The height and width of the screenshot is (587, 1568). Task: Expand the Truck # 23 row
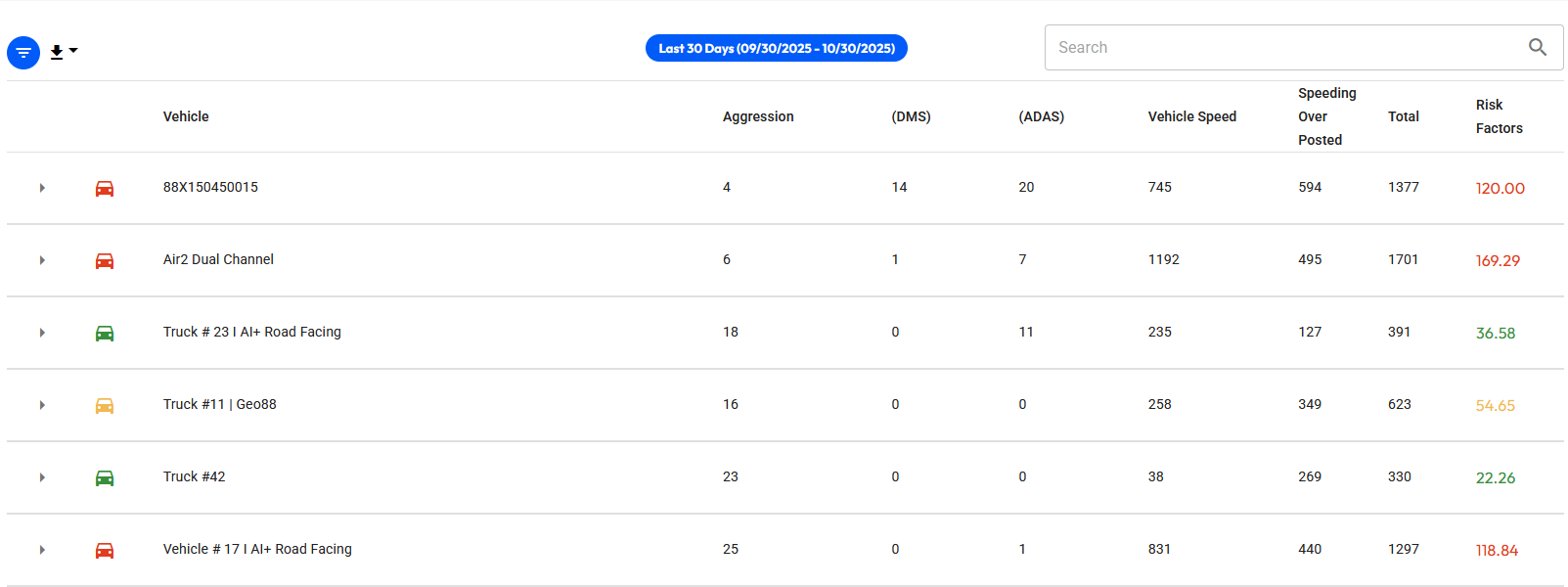(x=42, y=333)
